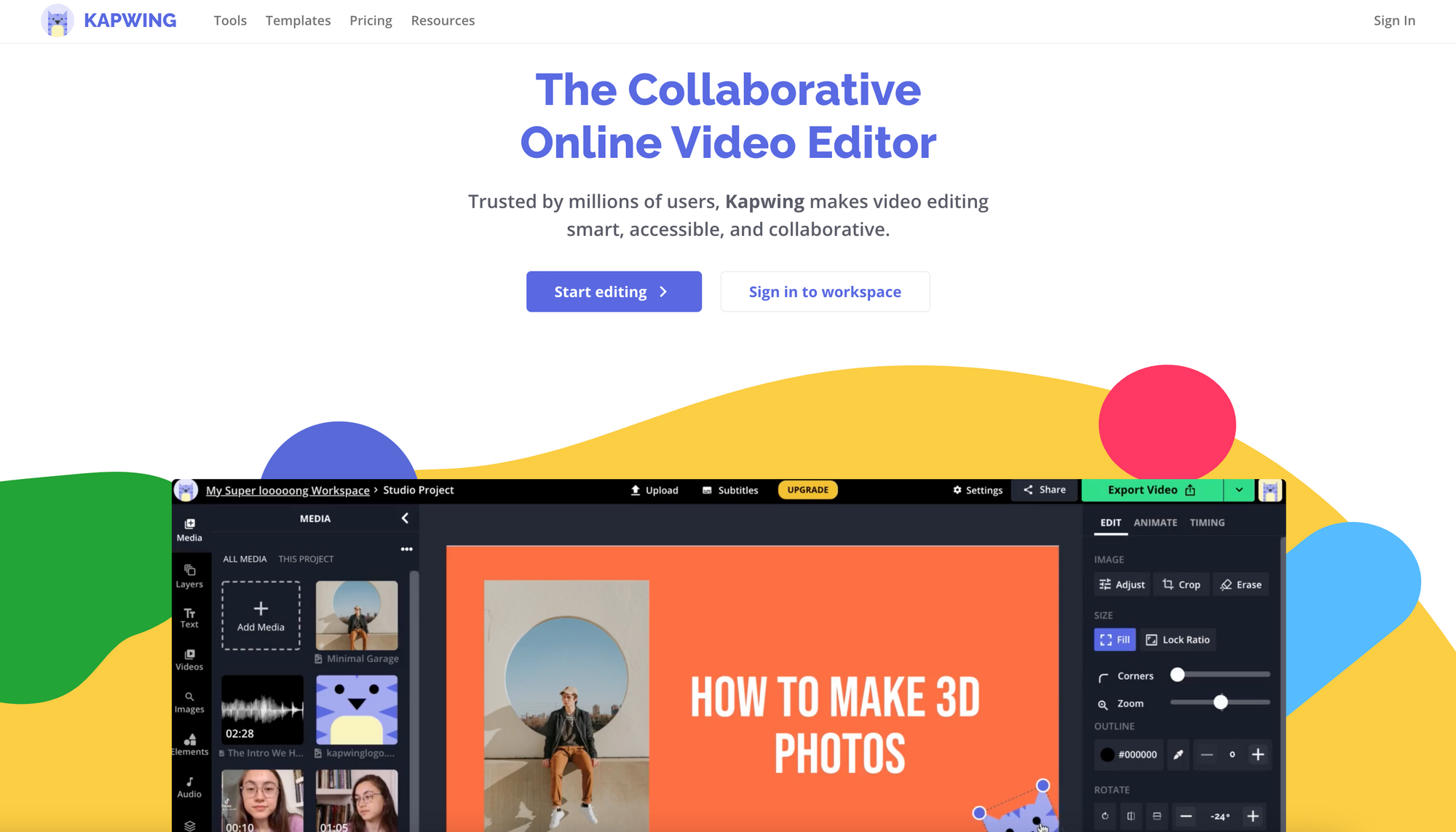Click the Zoom slider handle
The height and width of the screenshot is (832, 1456).
point(1221,702)
